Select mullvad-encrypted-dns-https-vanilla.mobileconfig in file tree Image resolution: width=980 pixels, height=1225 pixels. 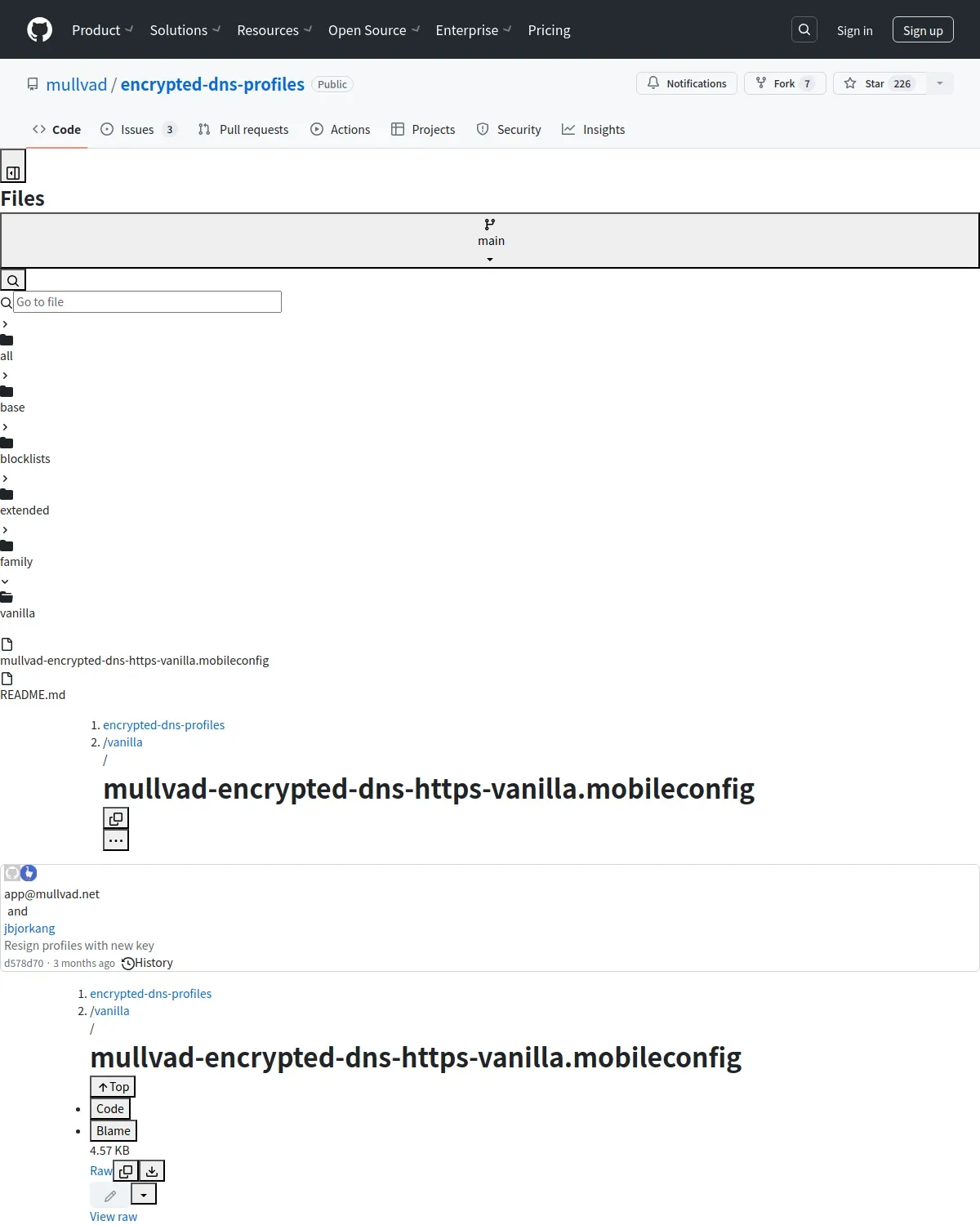pos(135,661)
